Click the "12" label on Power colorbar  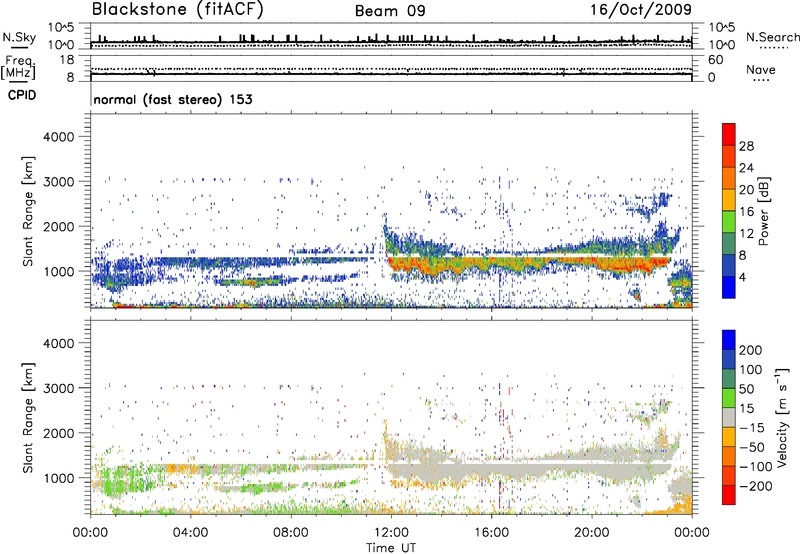tap(746, 234)
